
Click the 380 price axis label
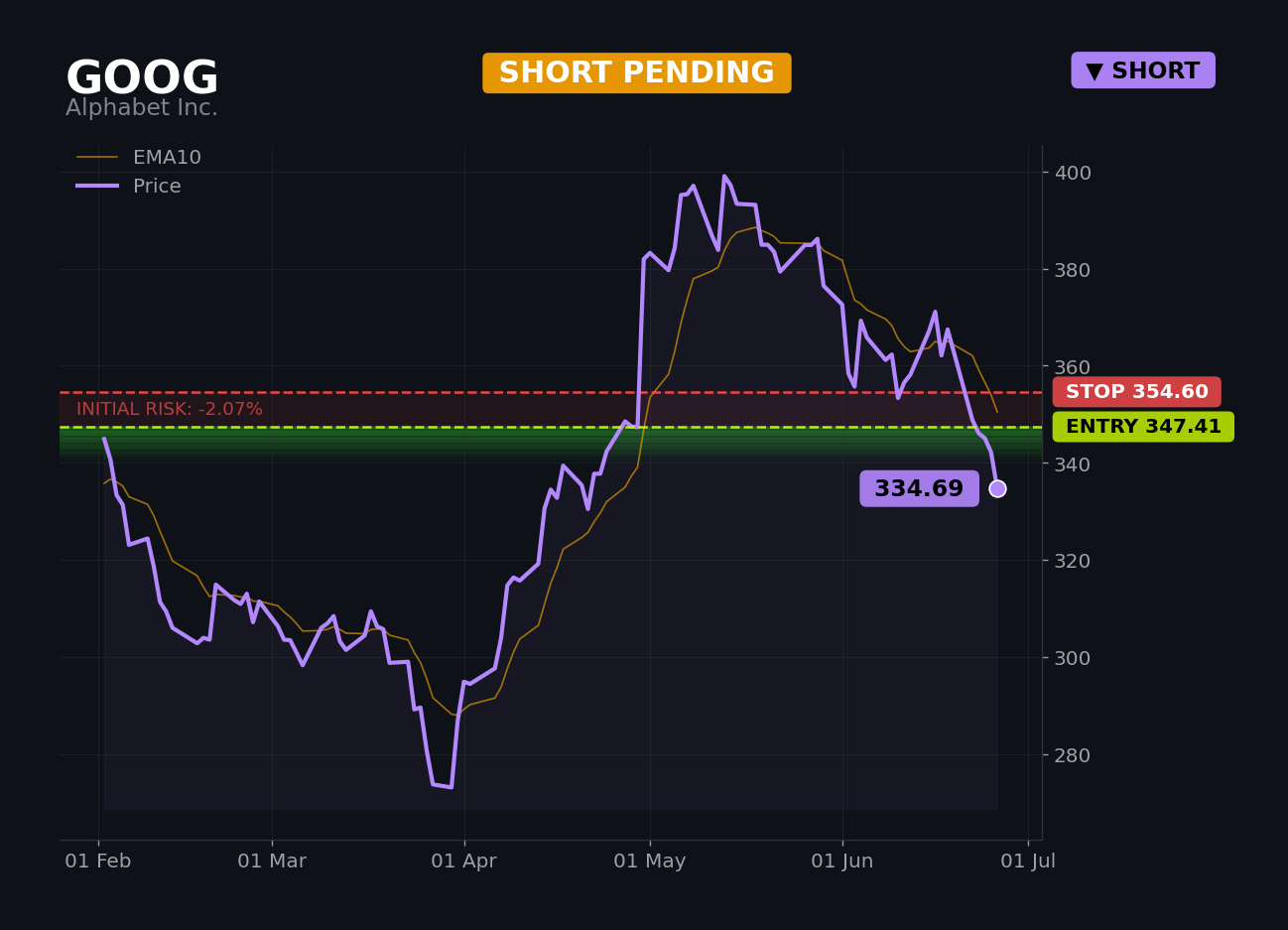[x=1072, y=270]
